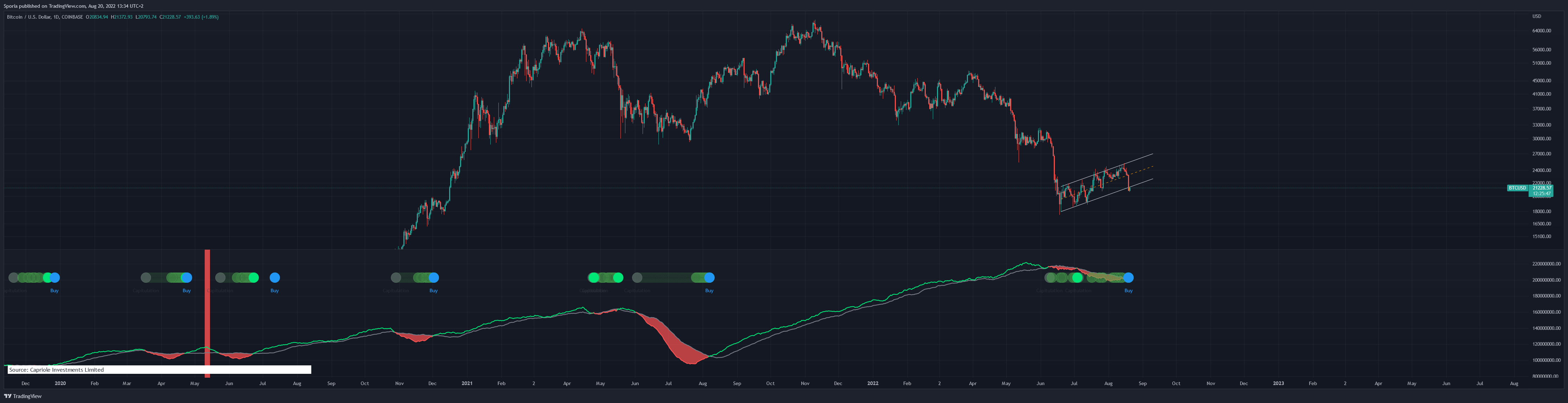This screenshot has width=1568, height=403.
Task: Click the 2020 year label on time axis
Action: coord(60,384)
